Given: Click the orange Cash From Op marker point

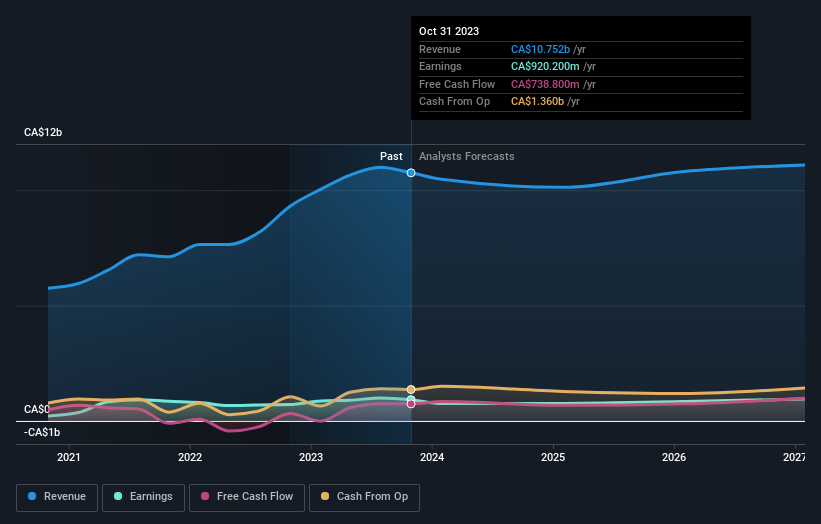Looking at the screenshot, I should pos(411,389).
